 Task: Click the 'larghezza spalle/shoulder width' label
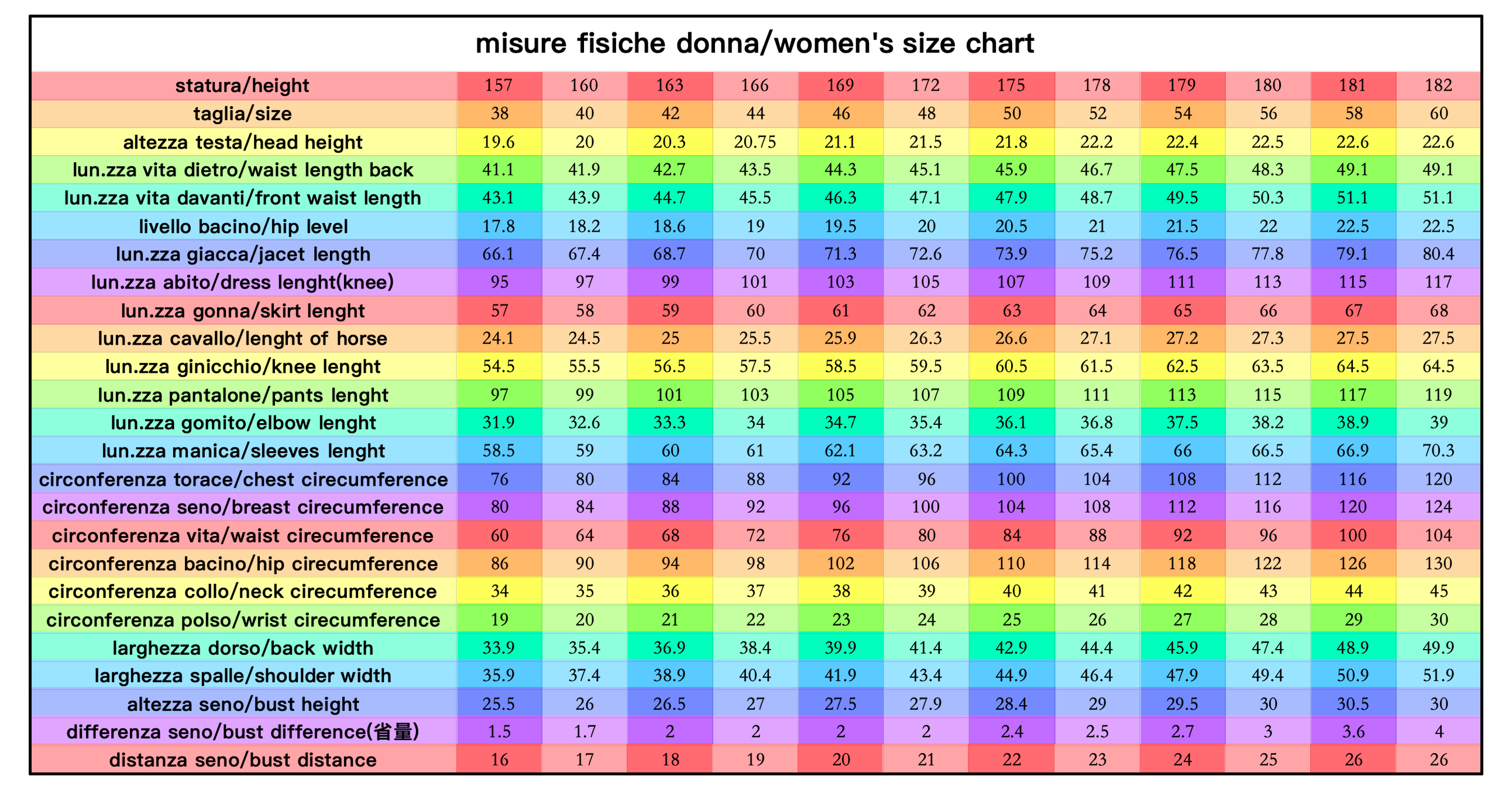[x=242, y=675]
